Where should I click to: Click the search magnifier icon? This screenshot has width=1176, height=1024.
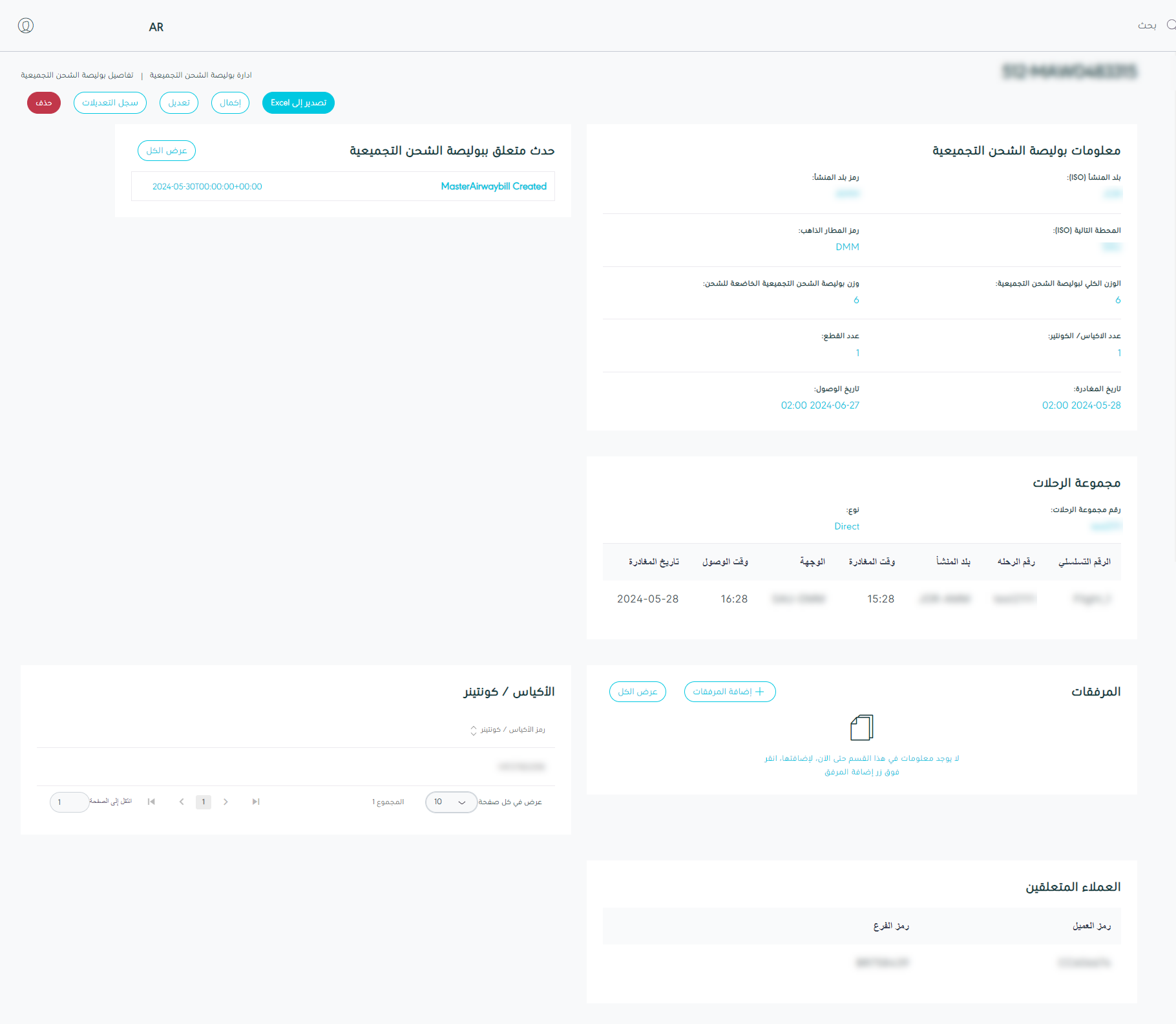(x=1170, y=25)
